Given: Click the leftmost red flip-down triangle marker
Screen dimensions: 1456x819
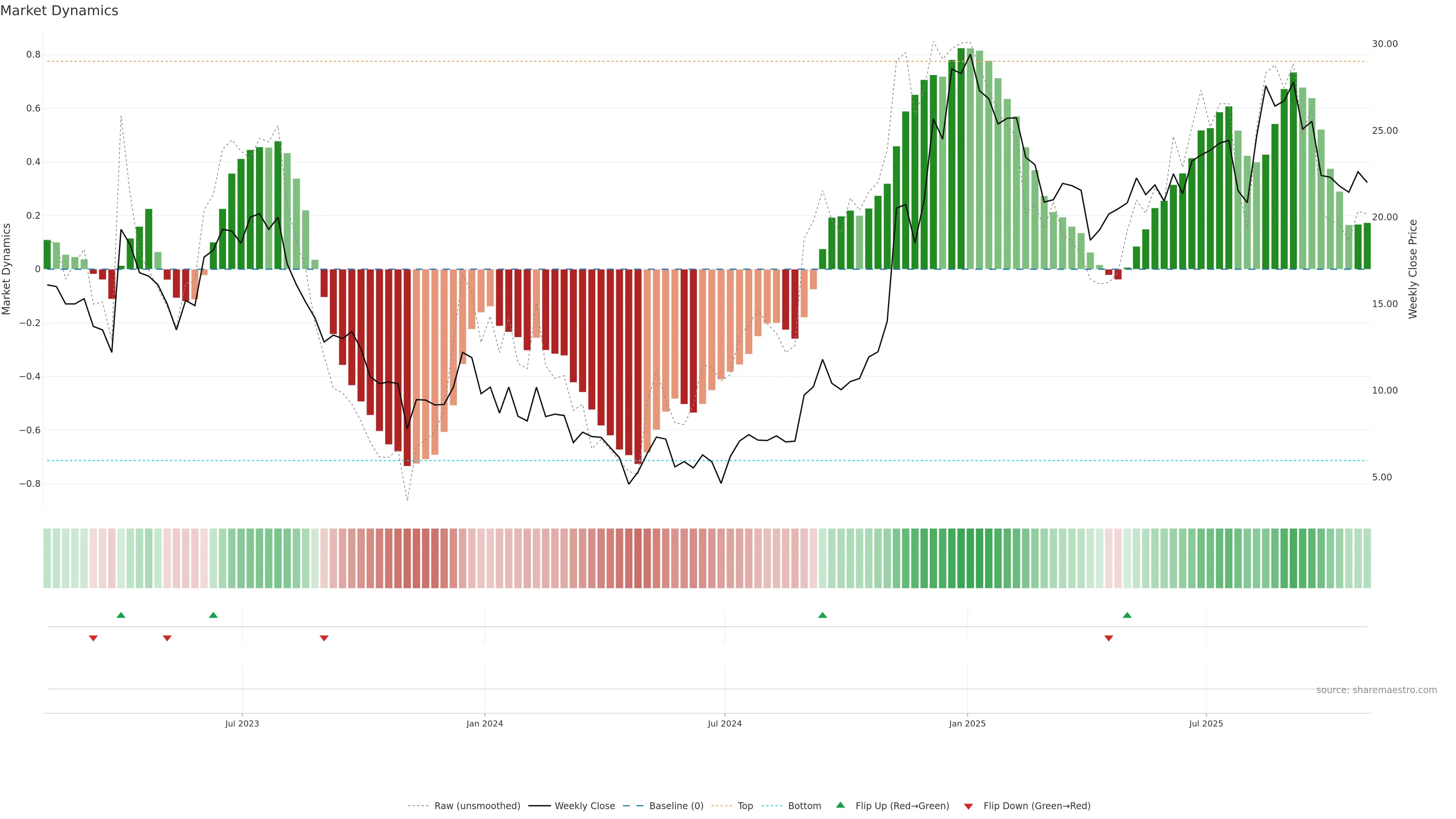Looking at the screenshot, I should coord(93,638).
